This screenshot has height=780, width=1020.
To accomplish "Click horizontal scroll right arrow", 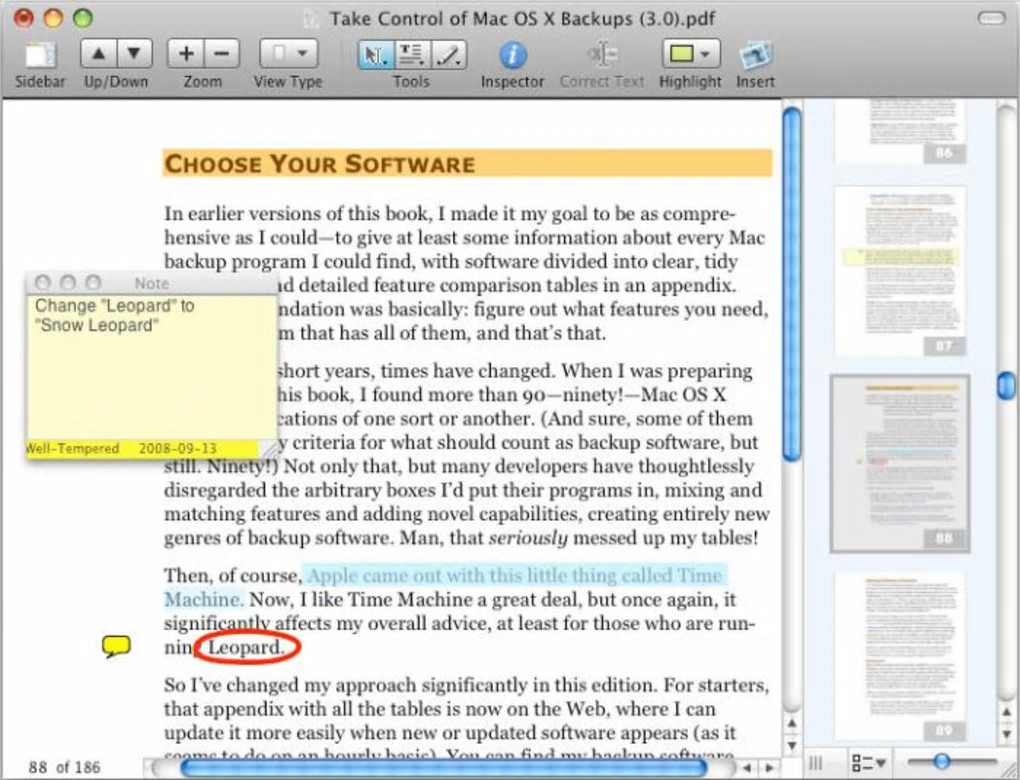I will tap(770, 768).
